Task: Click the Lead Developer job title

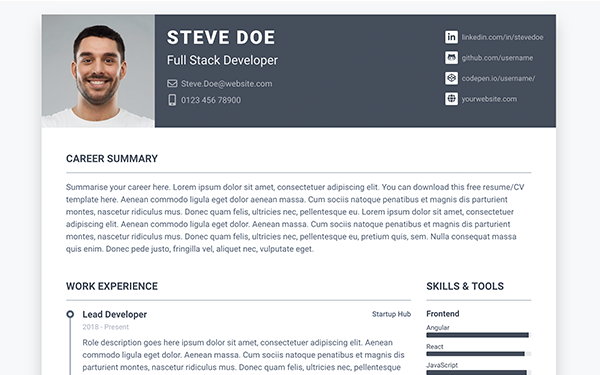Action: click(115, 314)
